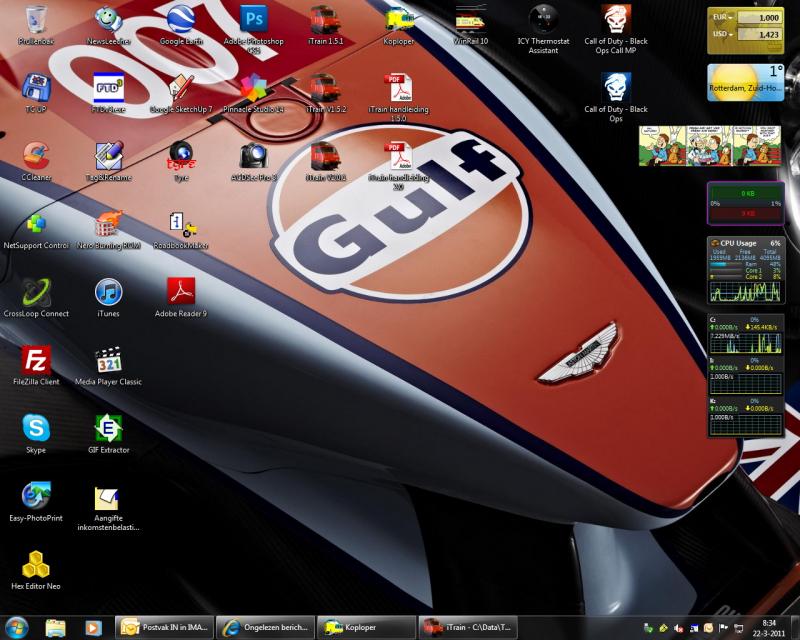The height and width of the screenshot is (640, 800).
Task: Open Nero Burning ROM
Action: [x=108, y=229]
